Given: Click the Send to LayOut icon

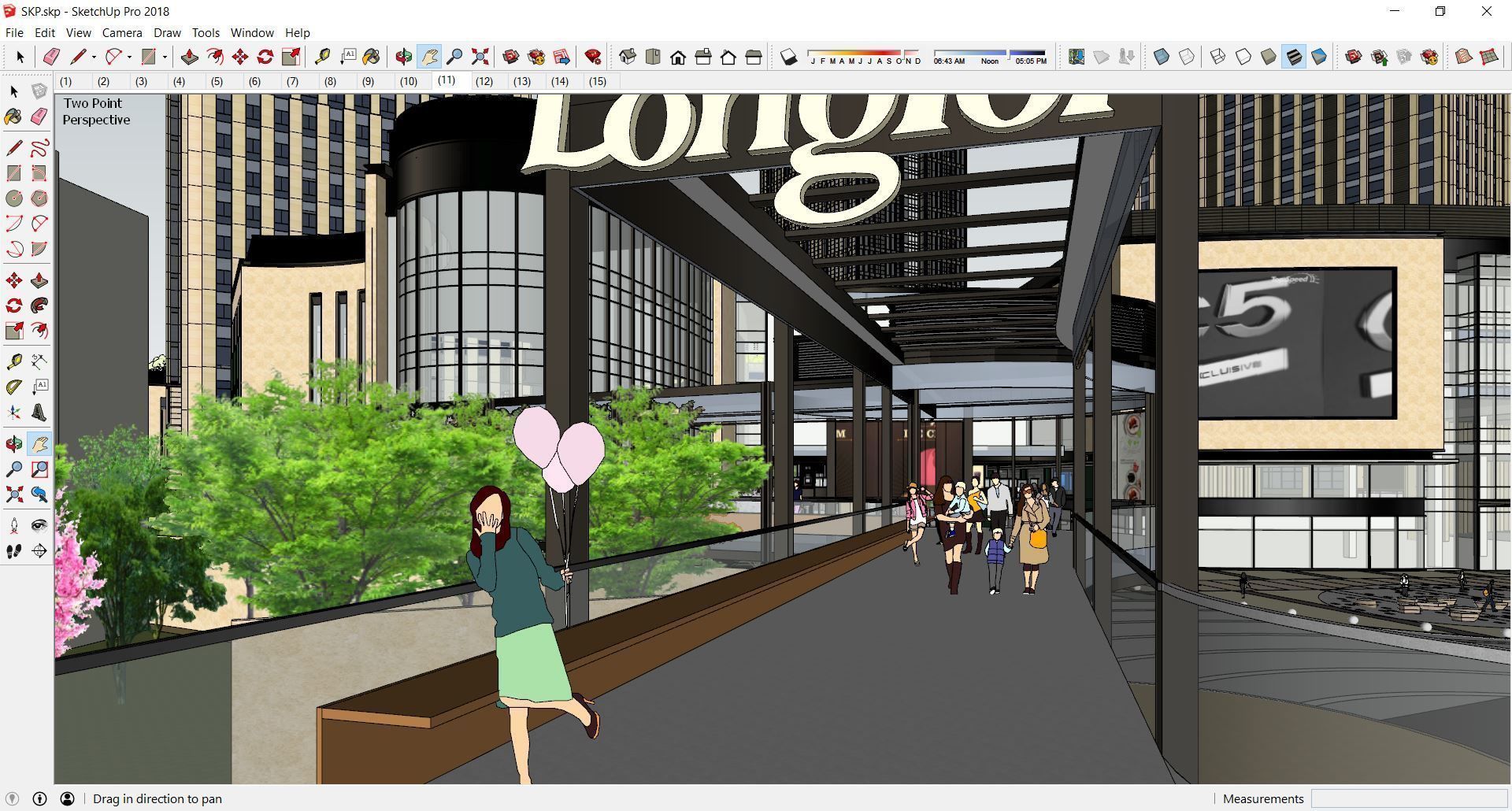Looking at the screenshot, I should pyautogui.click(x=561, y=57).
